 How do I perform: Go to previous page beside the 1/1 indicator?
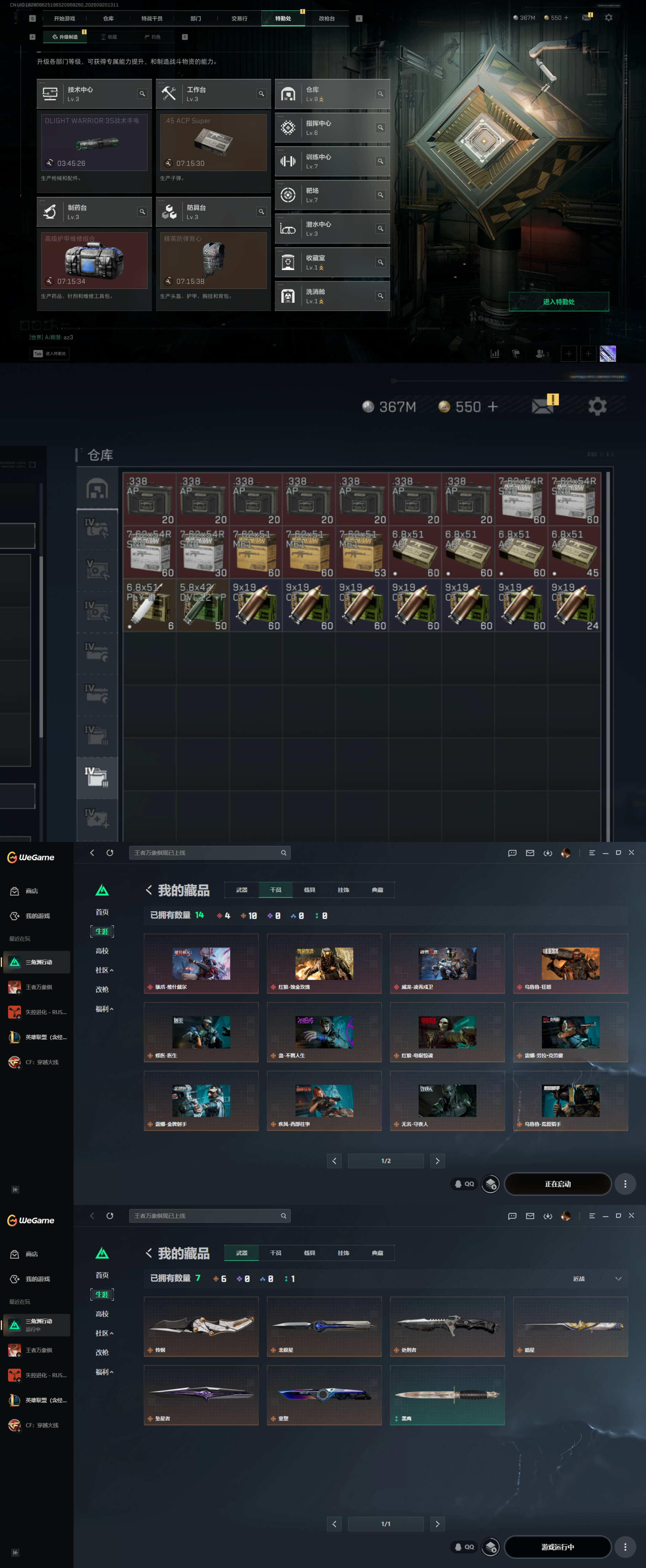pyautogui.click(x=334, y=1523)
